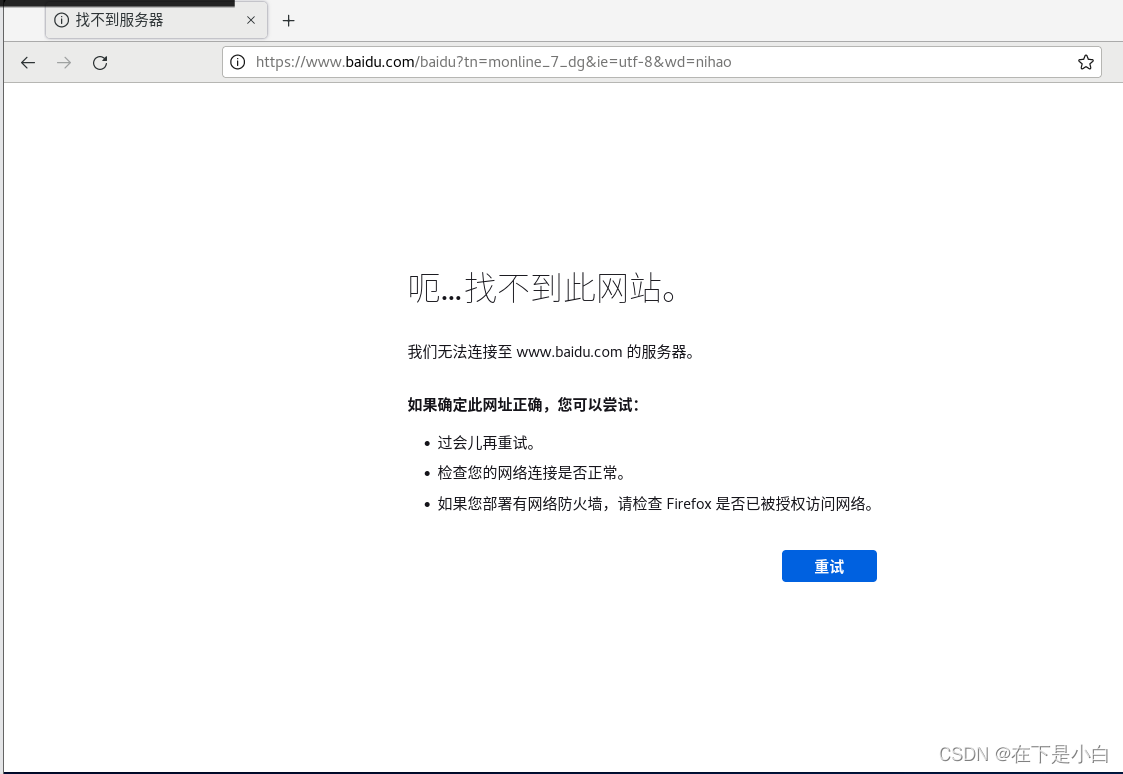Click the forward navigation arrow
The height and width of the screenshot is (774, 1123).
64,62
